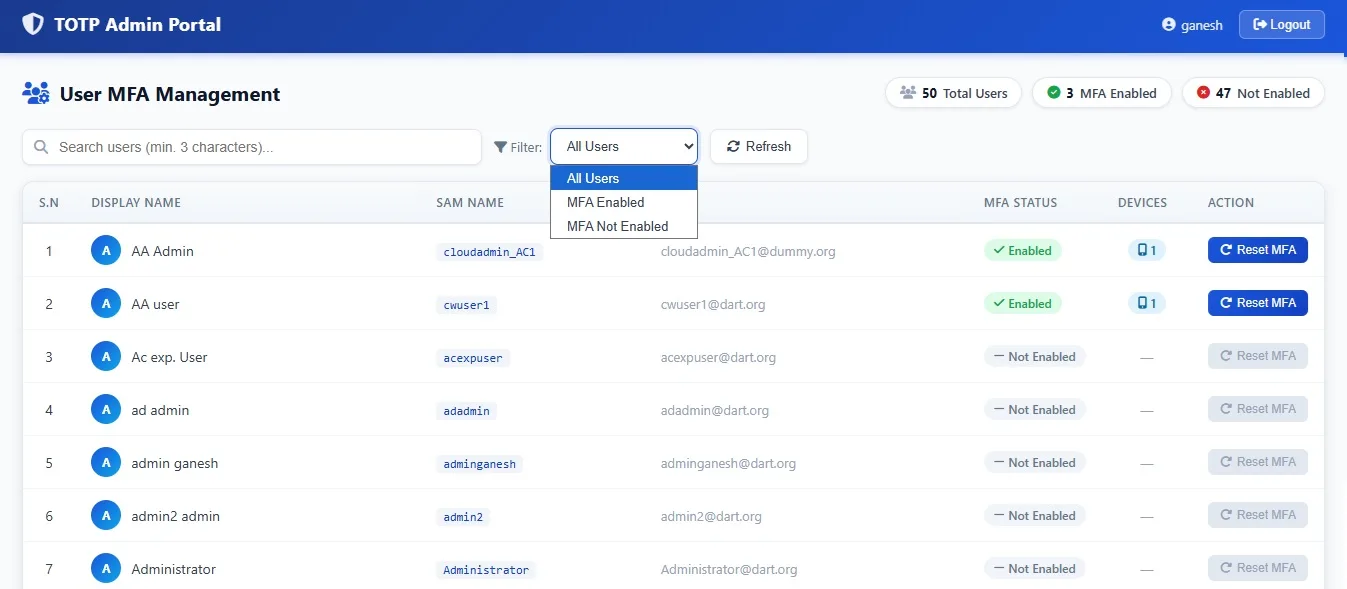The image size is (1347, 589).
Task: Click Enabled status badge for AA user
Action: 1023,303
